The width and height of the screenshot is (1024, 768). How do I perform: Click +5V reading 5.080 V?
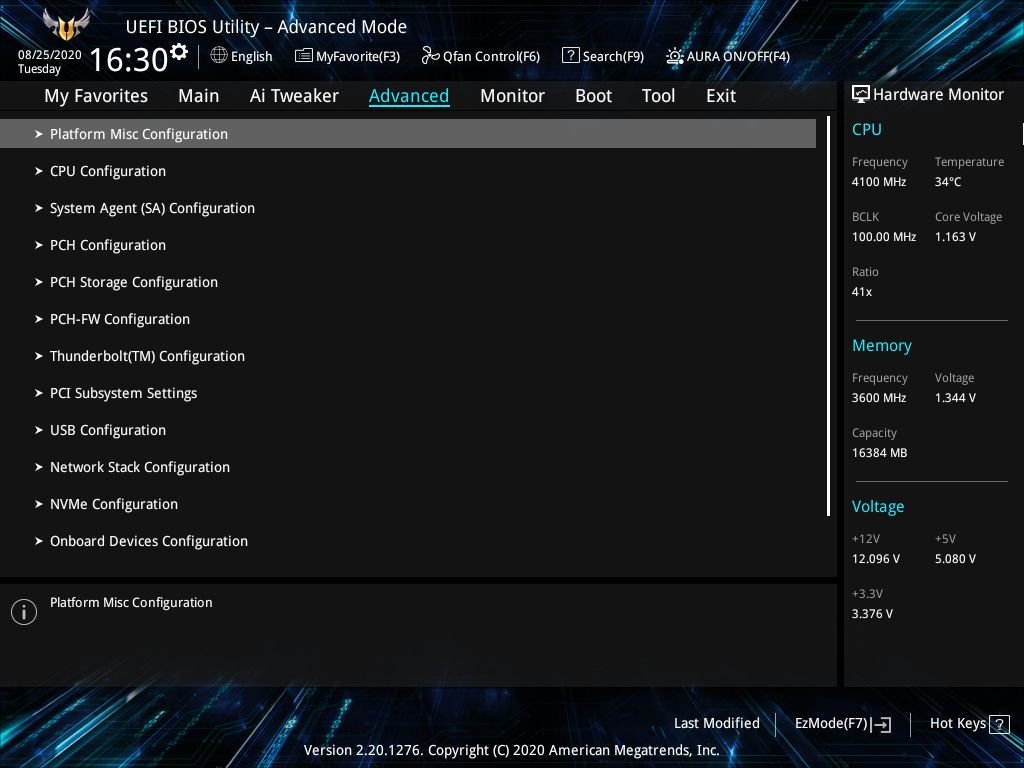tap(955, 559)
